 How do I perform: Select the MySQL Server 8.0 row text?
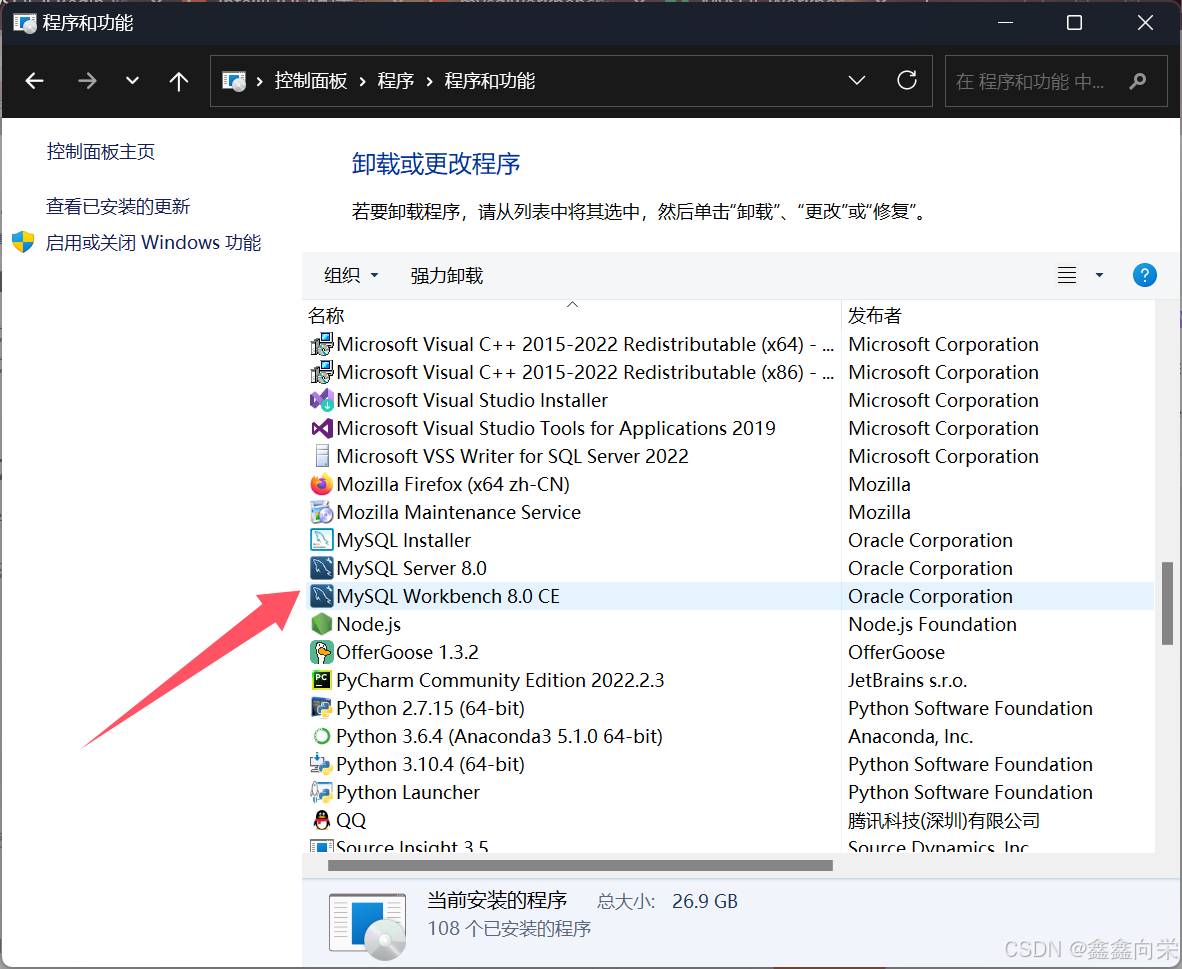click(412, 569)
